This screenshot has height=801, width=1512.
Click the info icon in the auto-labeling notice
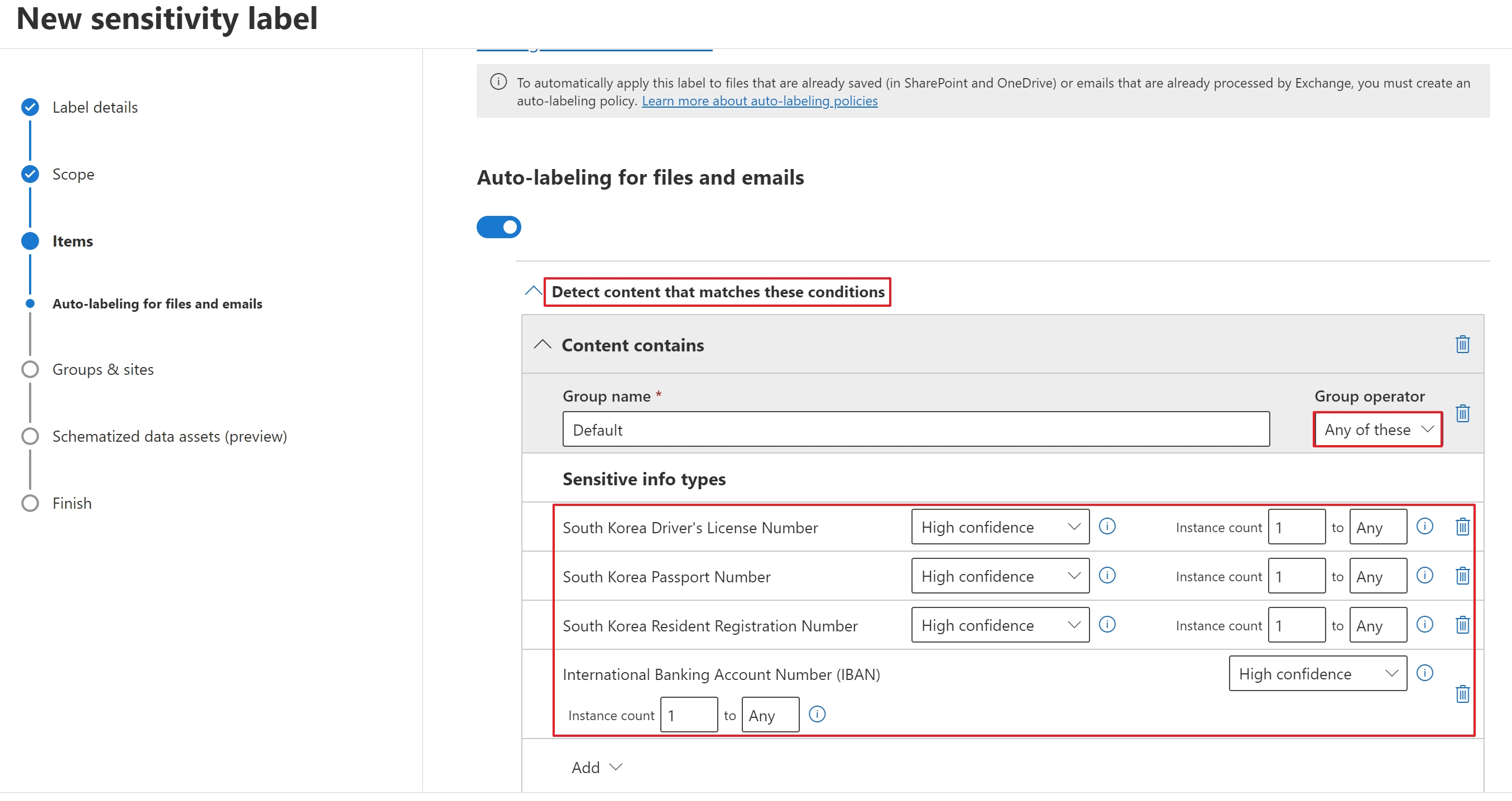(x=498, y=81)
